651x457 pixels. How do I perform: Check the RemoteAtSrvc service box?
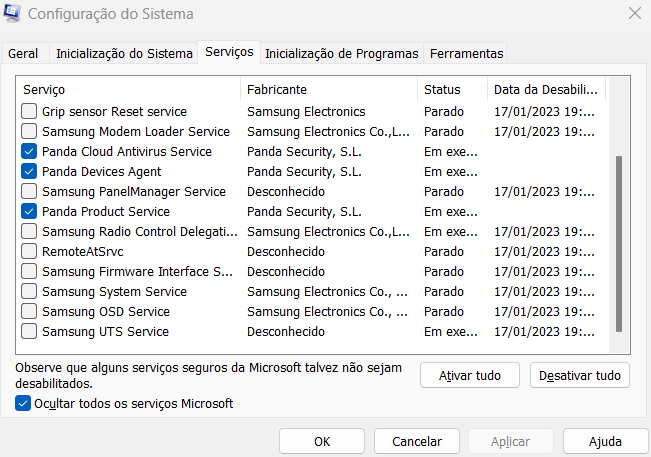coord(29,252)
